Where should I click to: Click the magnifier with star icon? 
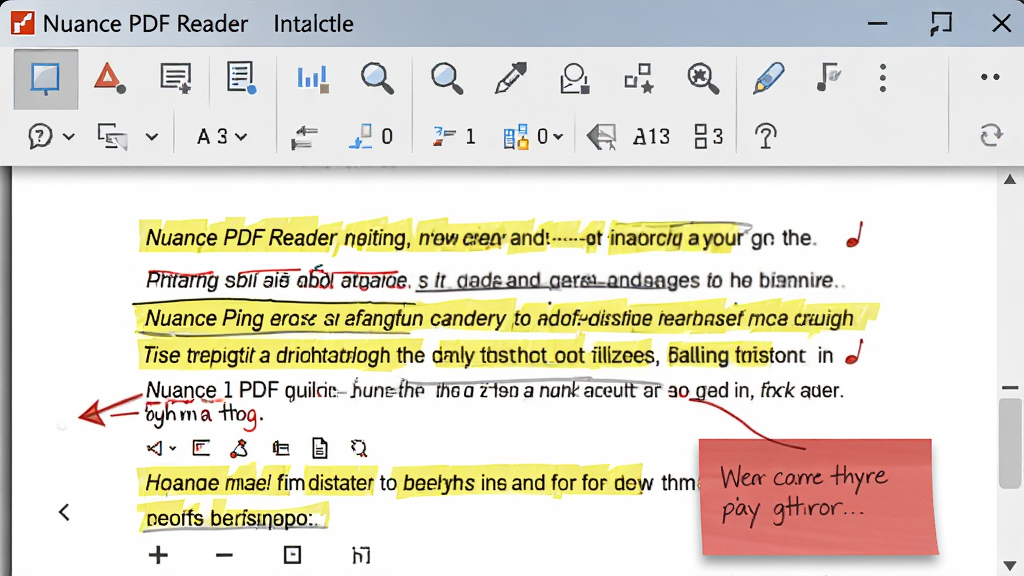(x=703, y=78)
